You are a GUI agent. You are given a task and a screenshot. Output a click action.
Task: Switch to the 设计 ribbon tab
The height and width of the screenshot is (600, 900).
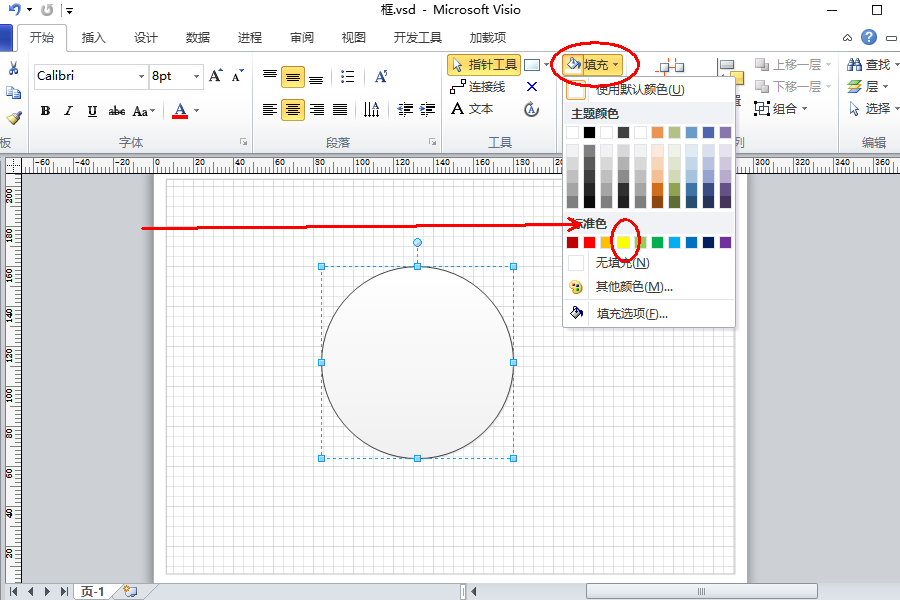click(x=146, y=37)
